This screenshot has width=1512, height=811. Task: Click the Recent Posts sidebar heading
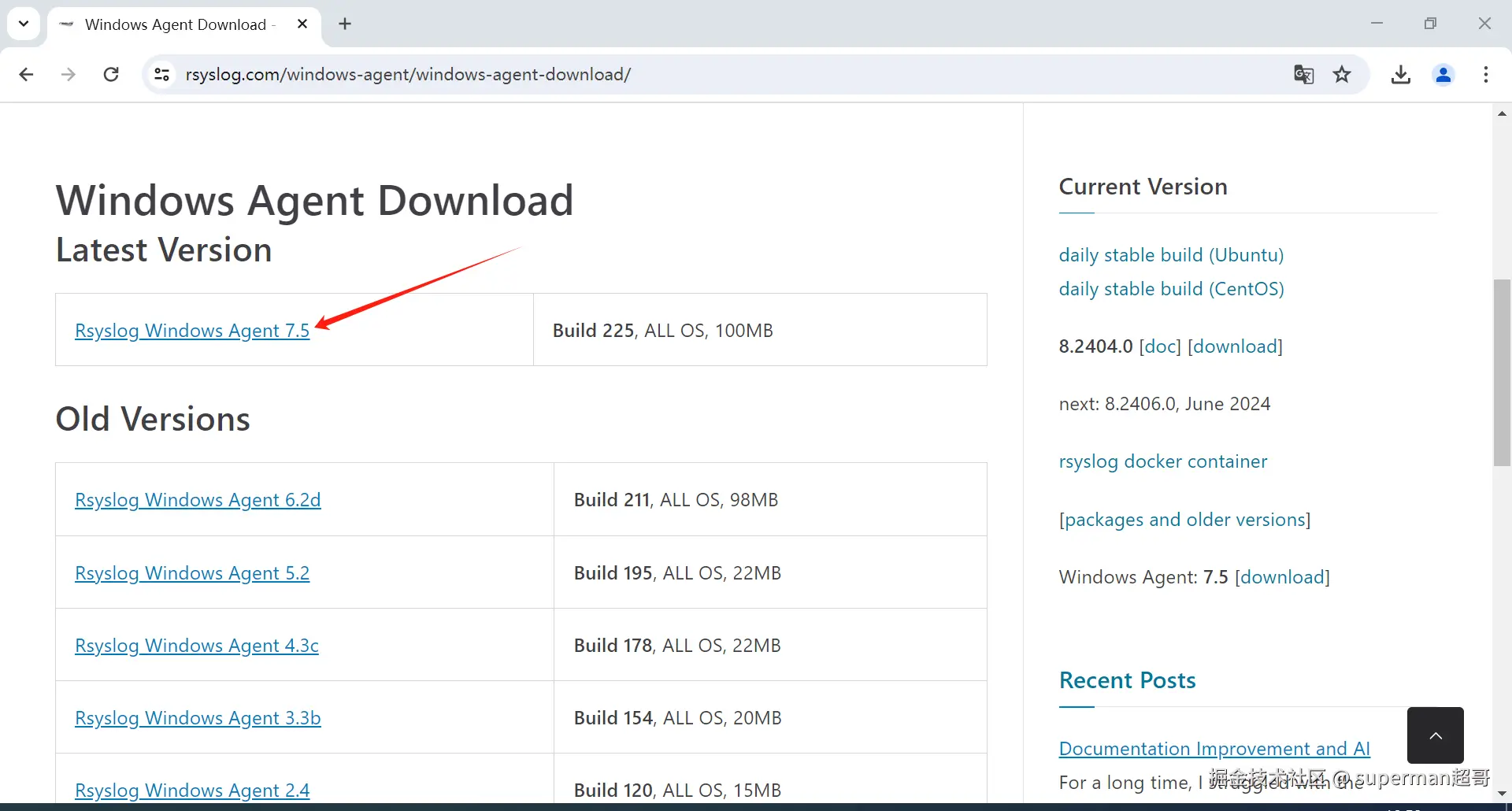tap(1128, 680)
